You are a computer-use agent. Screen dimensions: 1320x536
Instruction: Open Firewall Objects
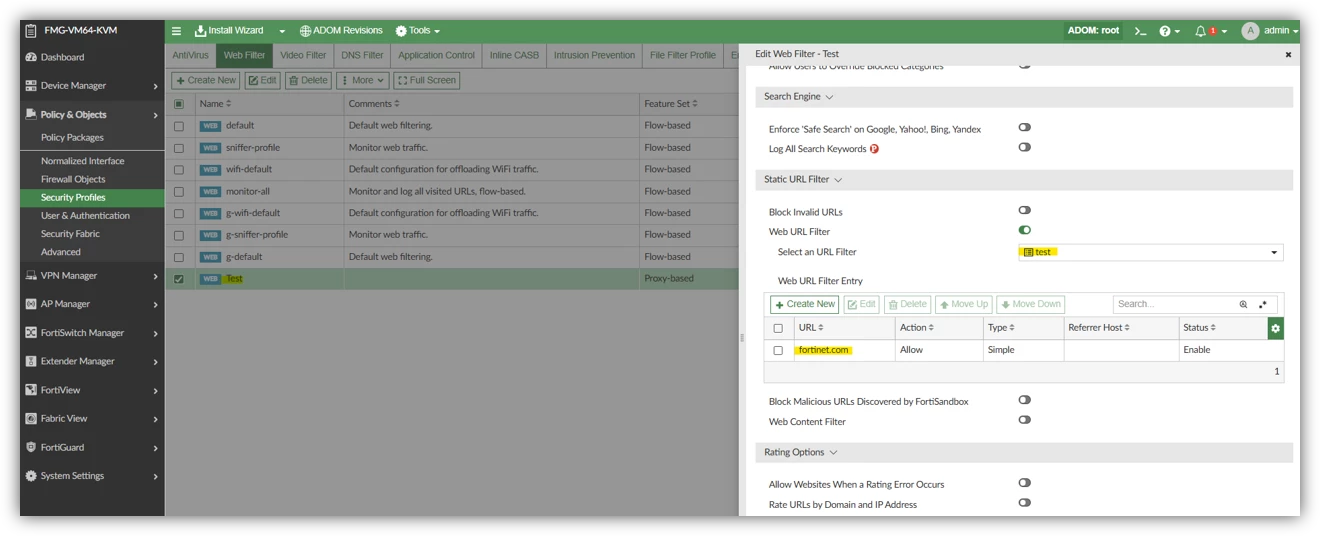pos(73,179)
